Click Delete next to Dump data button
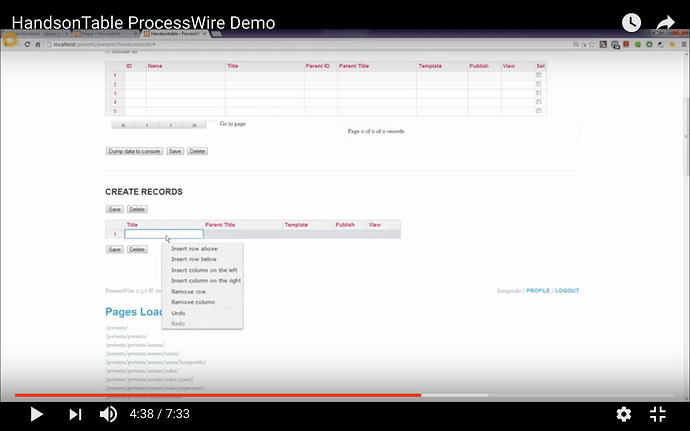 (x=197, y=151)
